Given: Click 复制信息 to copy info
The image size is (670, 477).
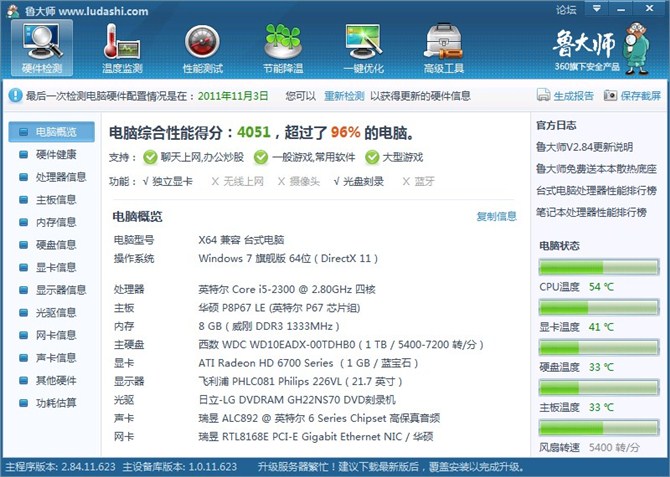Looking at the screenshot, I should coord(497,216).
